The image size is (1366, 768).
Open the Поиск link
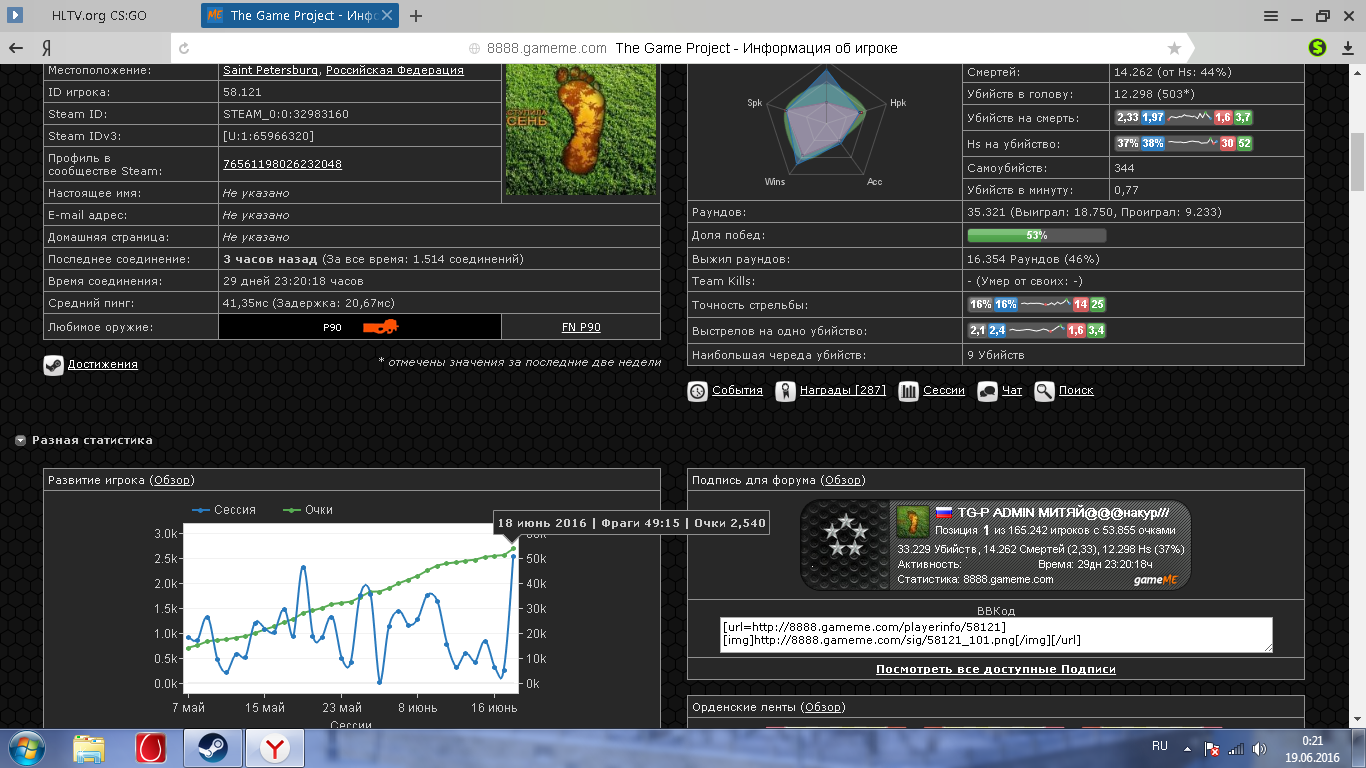[1076, 391]
